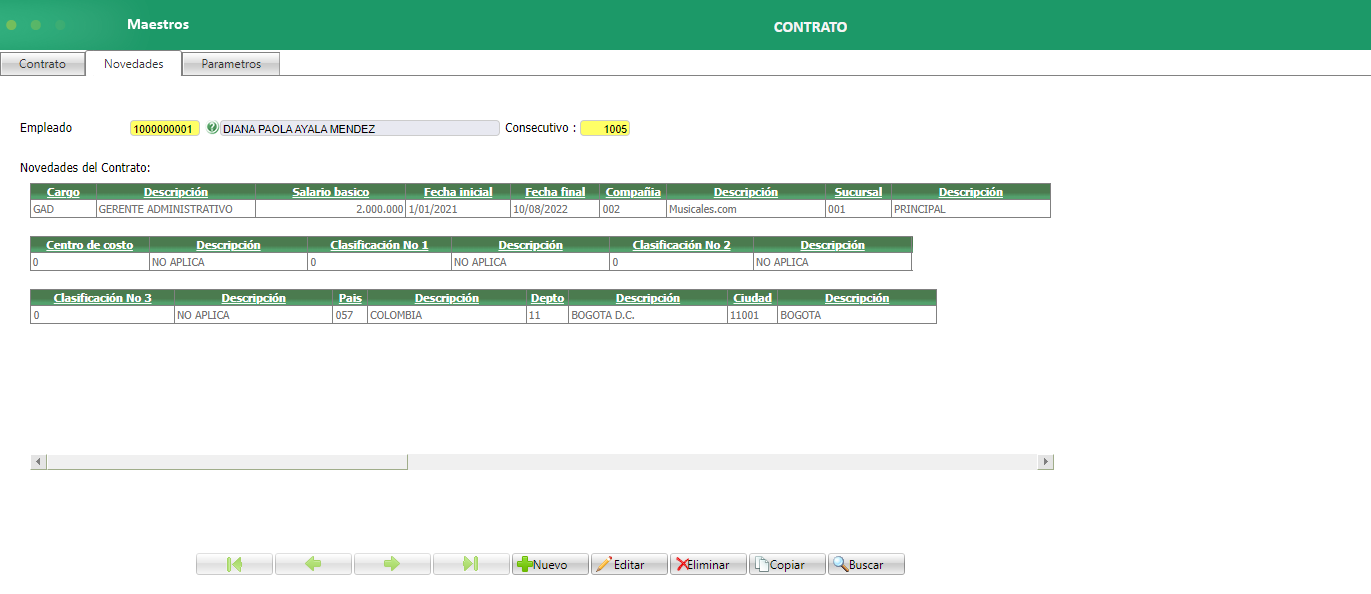
Task: Click the Editar button
Action: (x=629, y=564)
